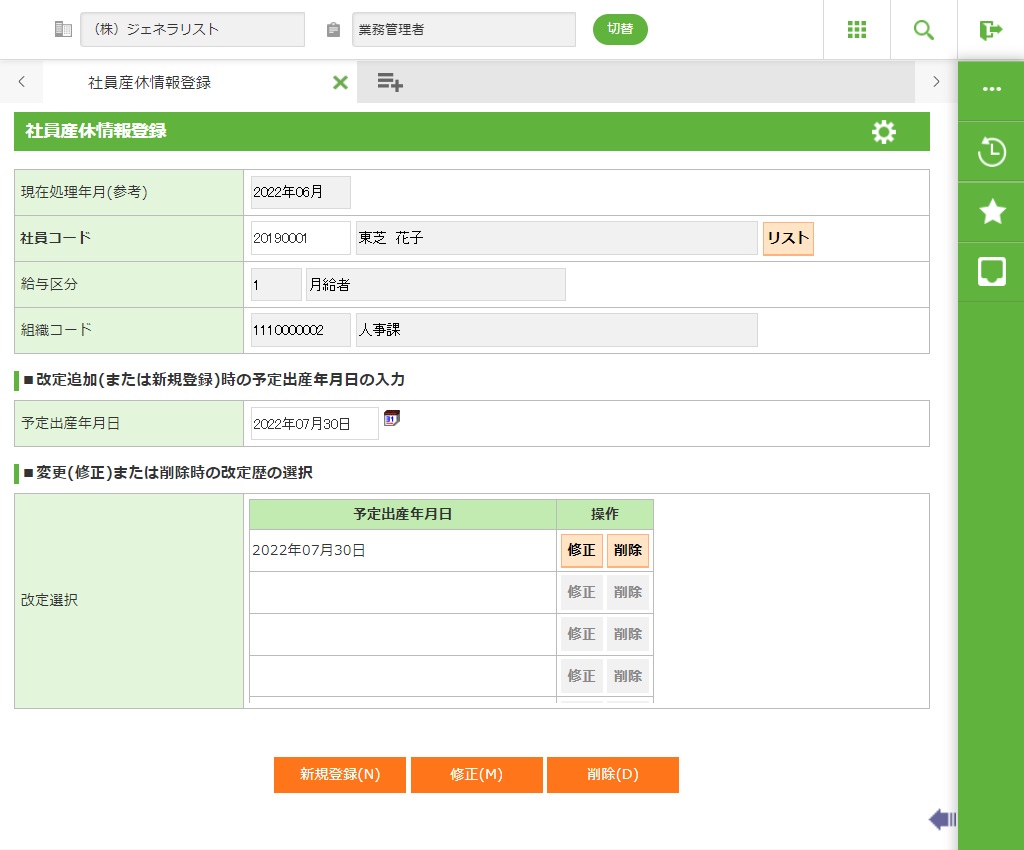Click 削除 in the 2022年07月30日 row
The height and width of the screenshot is (850, 1024).
(628, 550)
